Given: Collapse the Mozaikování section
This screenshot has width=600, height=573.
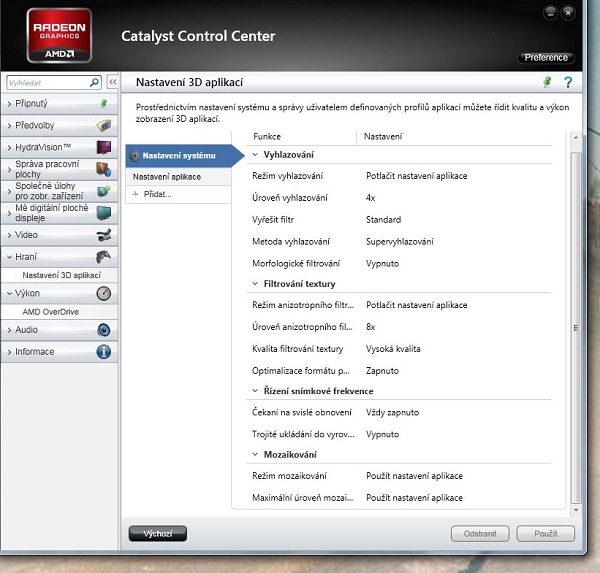Looking at the screenshot, I should pyautogui.click(x=255, y=455).
